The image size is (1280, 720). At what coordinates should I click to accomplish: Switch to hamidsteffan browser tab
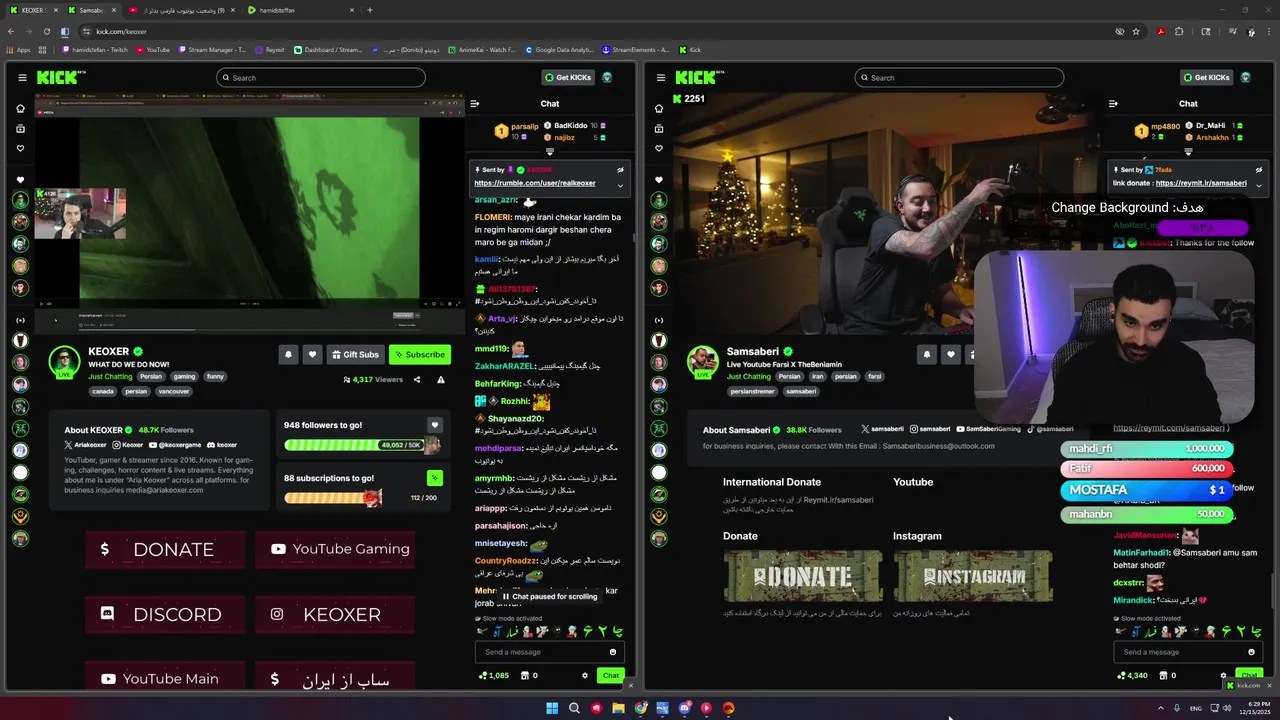[300, 10]
